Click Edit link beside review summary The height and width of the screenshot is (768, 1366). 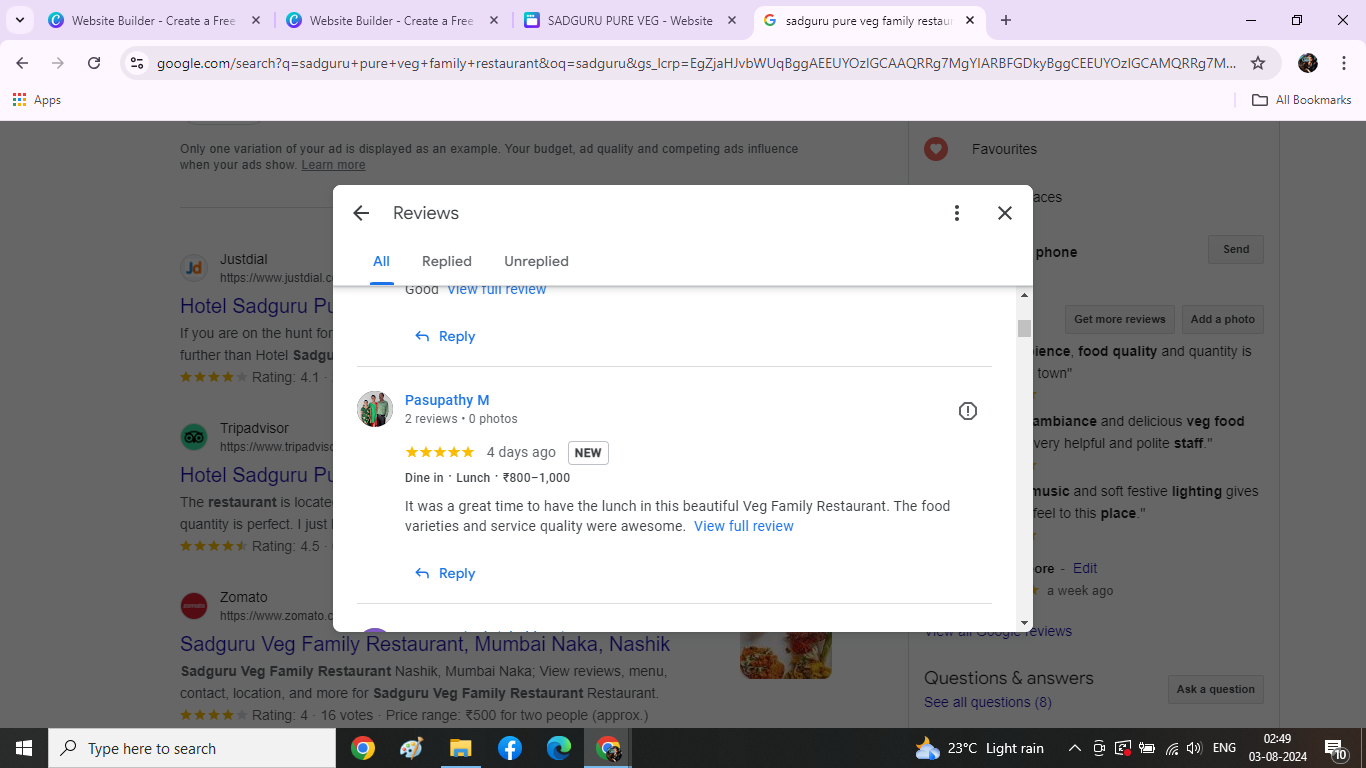pyautogui.click(x=1085, y=568)
